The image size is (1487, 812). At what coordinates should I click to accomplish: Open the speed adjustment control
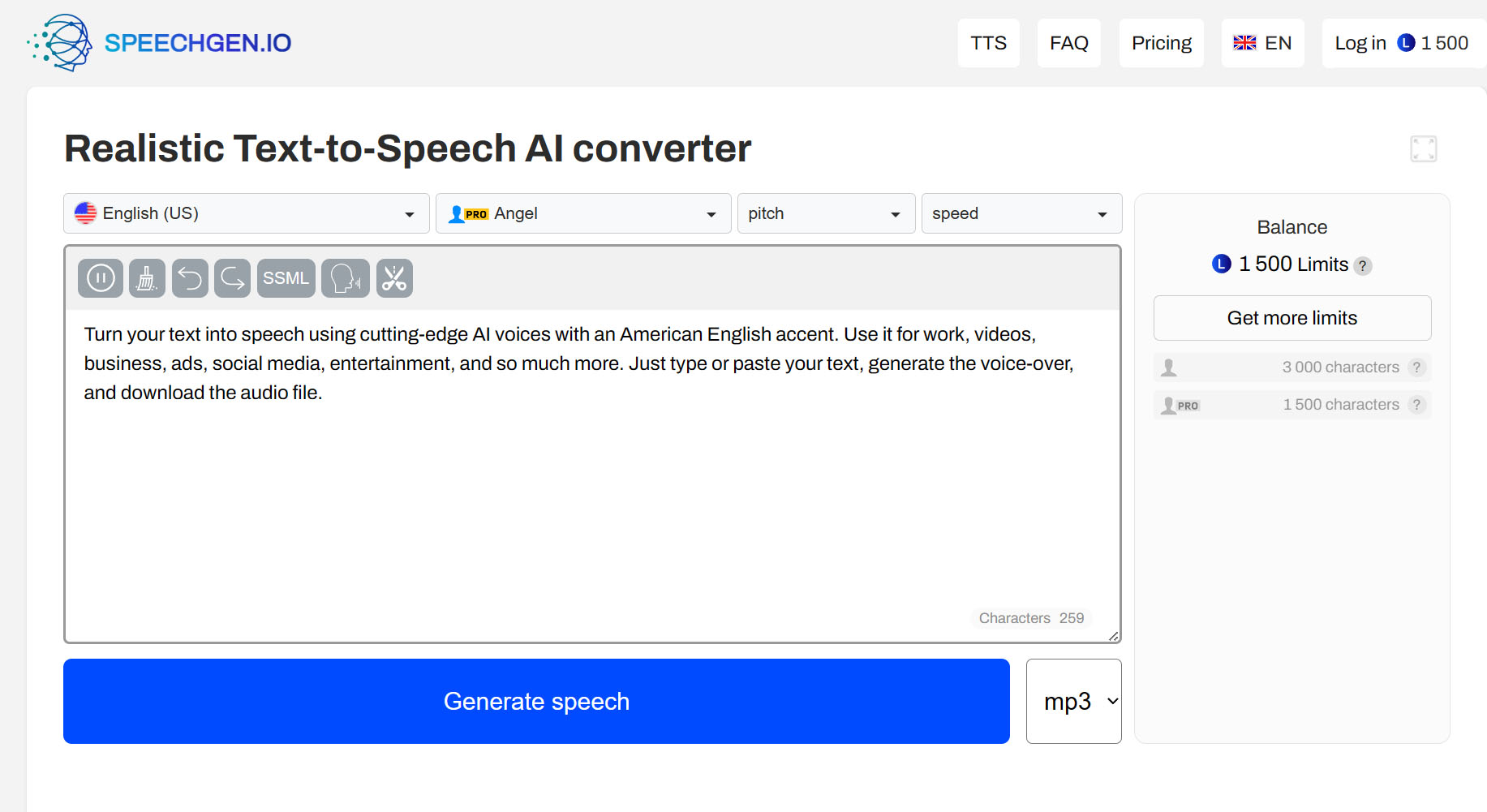point(1021,213)
